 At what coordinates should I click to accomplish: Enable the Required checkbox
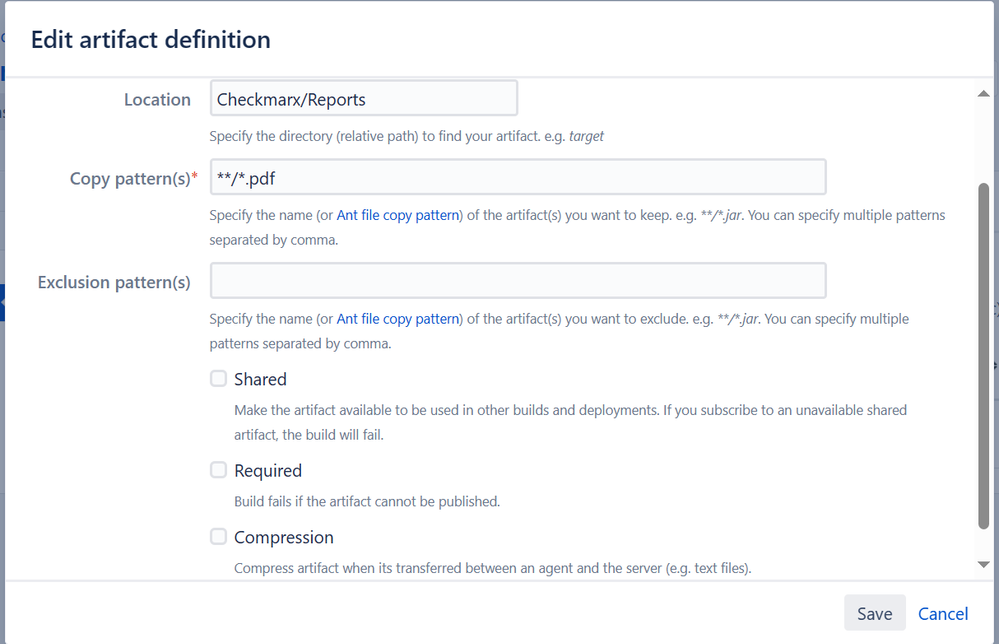pyautogui.click(x=218, y=470)
